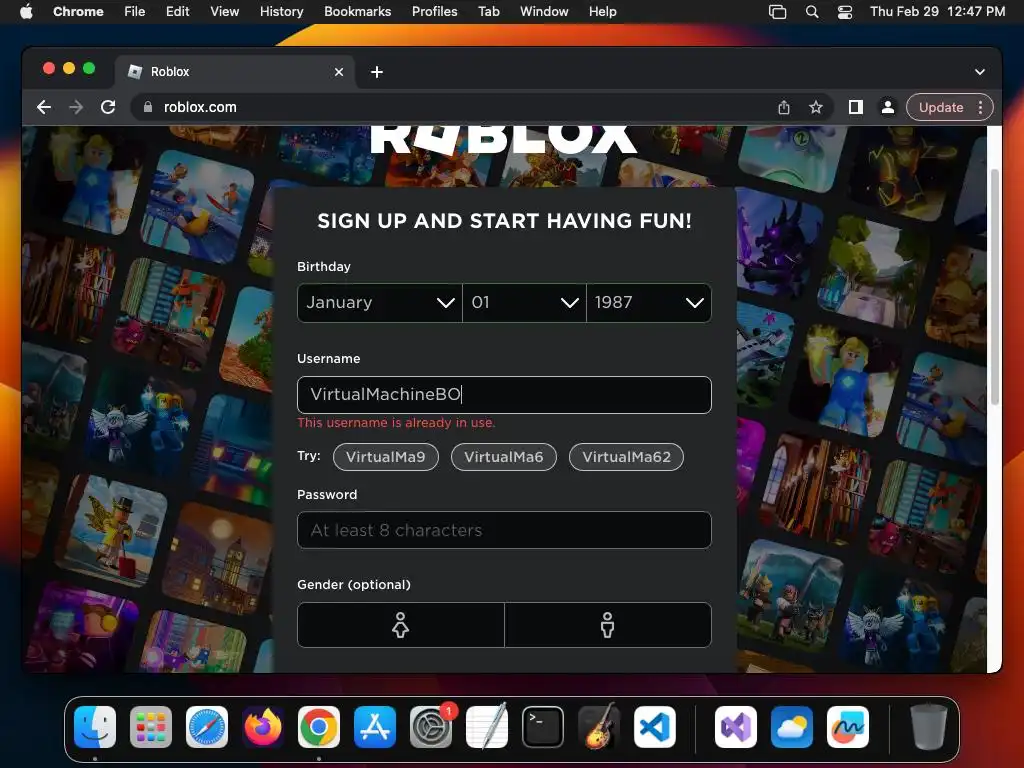1024x768 pixels.
Task: Open the Chrome application menu
Action: point(78,11)
